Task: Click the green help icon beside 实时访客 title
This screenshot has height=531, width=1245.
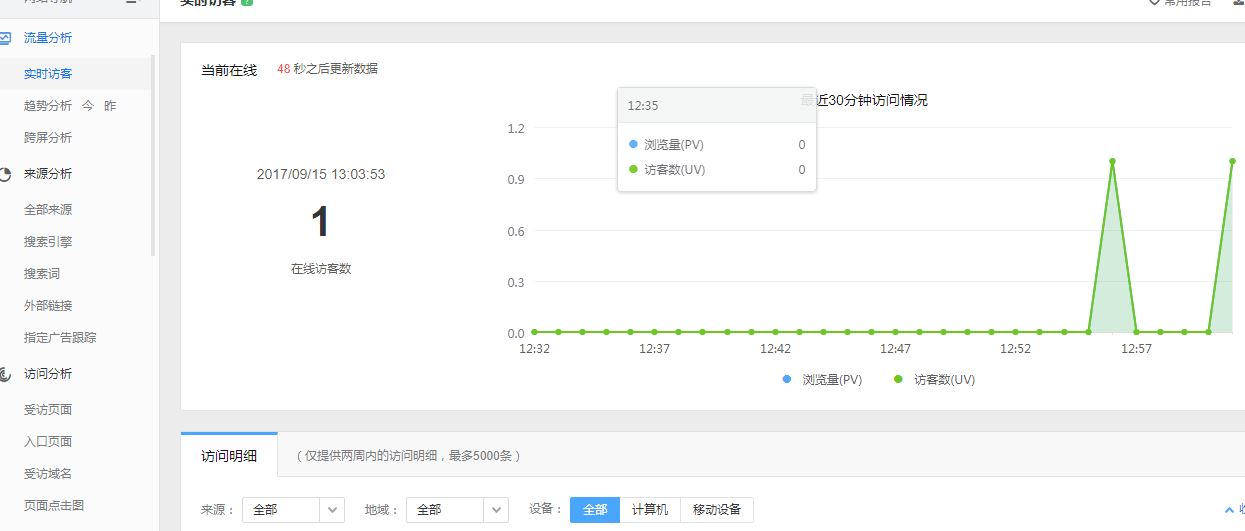Action: click(247, 3)
